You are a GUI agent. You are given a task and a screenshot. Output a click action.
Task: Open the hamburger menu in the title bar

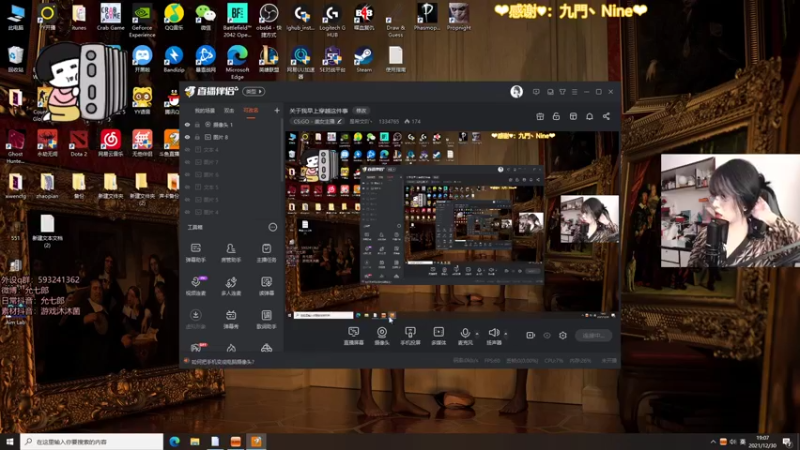pos(574,92)
